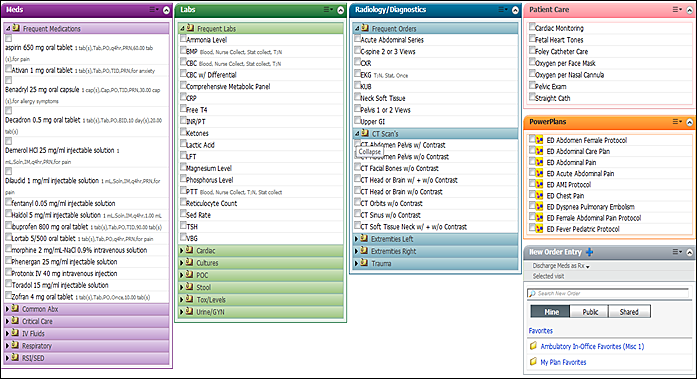Expand the IV Fluids section

(x=8, y=333)
